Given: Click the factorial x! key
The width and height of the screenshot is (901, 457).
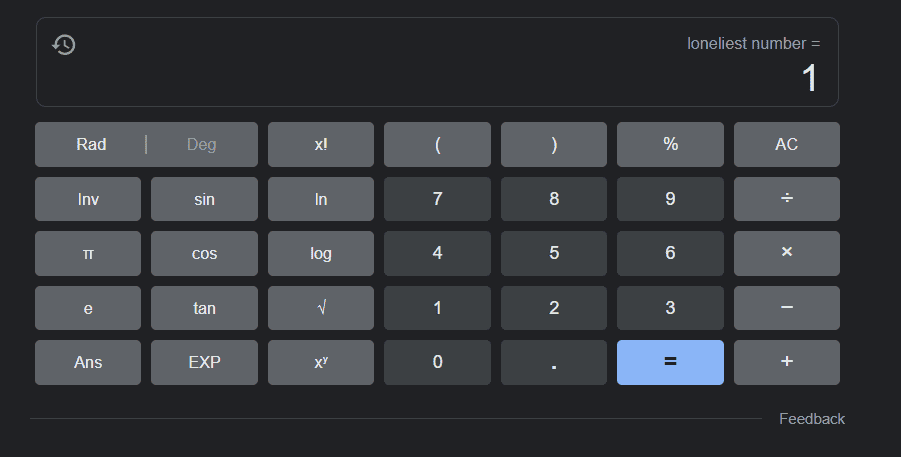Looking at the screenshot, I should tap(320, 144).
